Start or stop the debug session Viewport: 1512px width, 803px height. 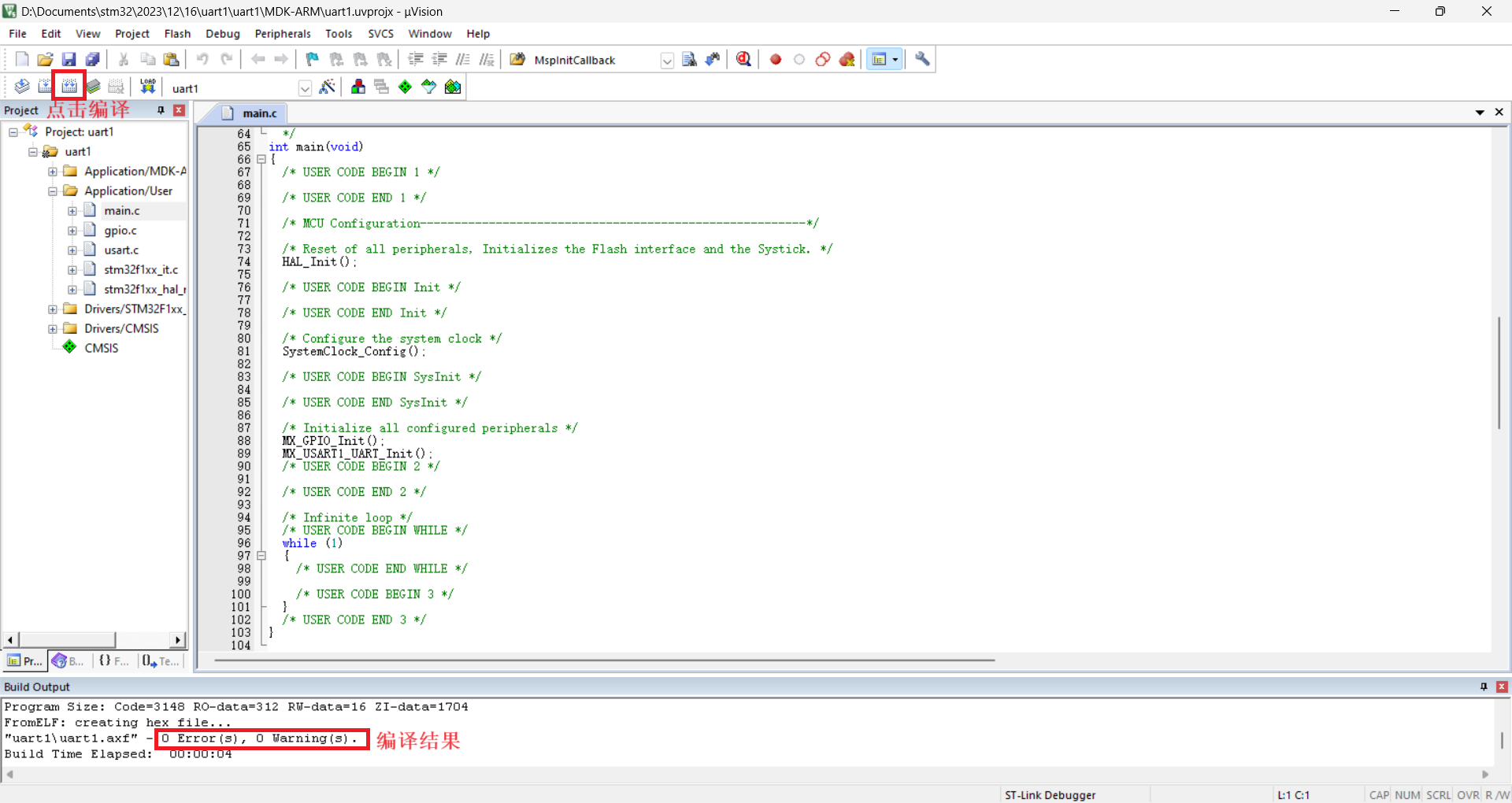[743, 60]
